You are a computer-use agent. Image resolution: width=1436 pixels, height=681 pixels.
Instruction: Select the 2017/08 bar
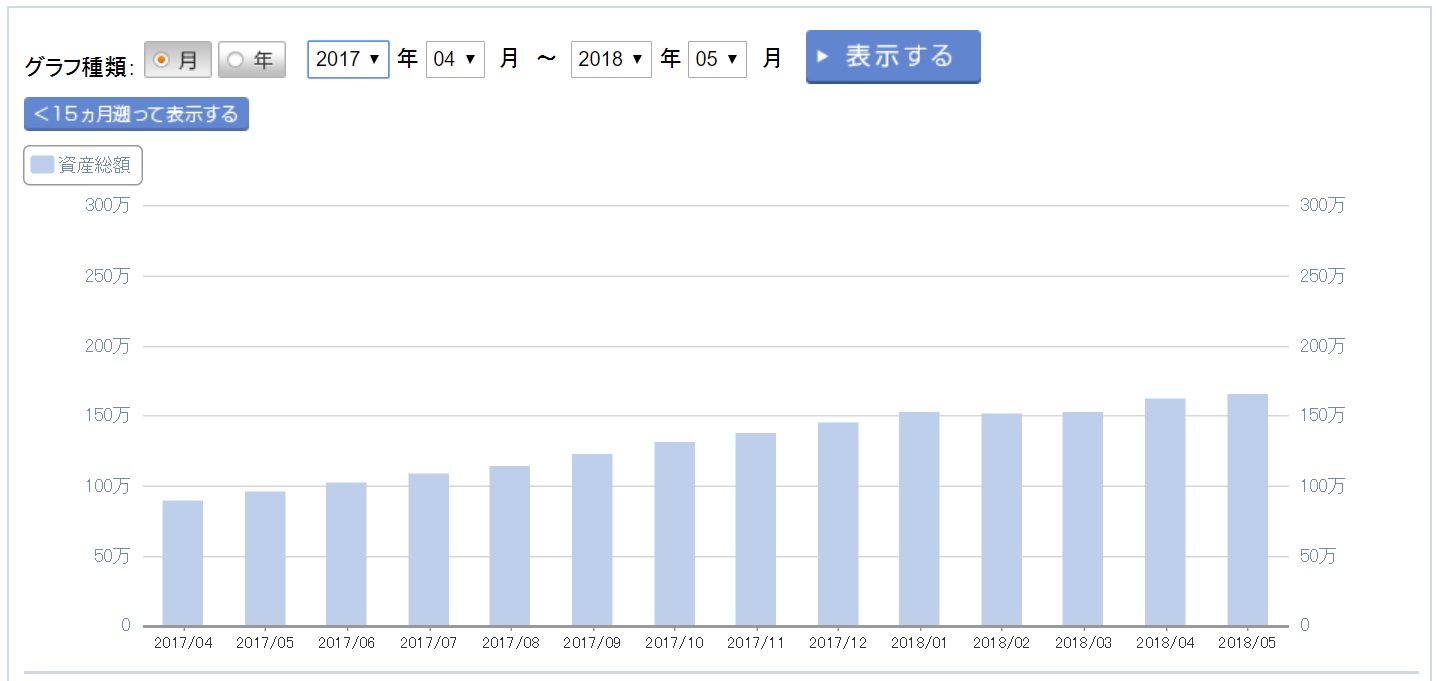tap(510, 546)
